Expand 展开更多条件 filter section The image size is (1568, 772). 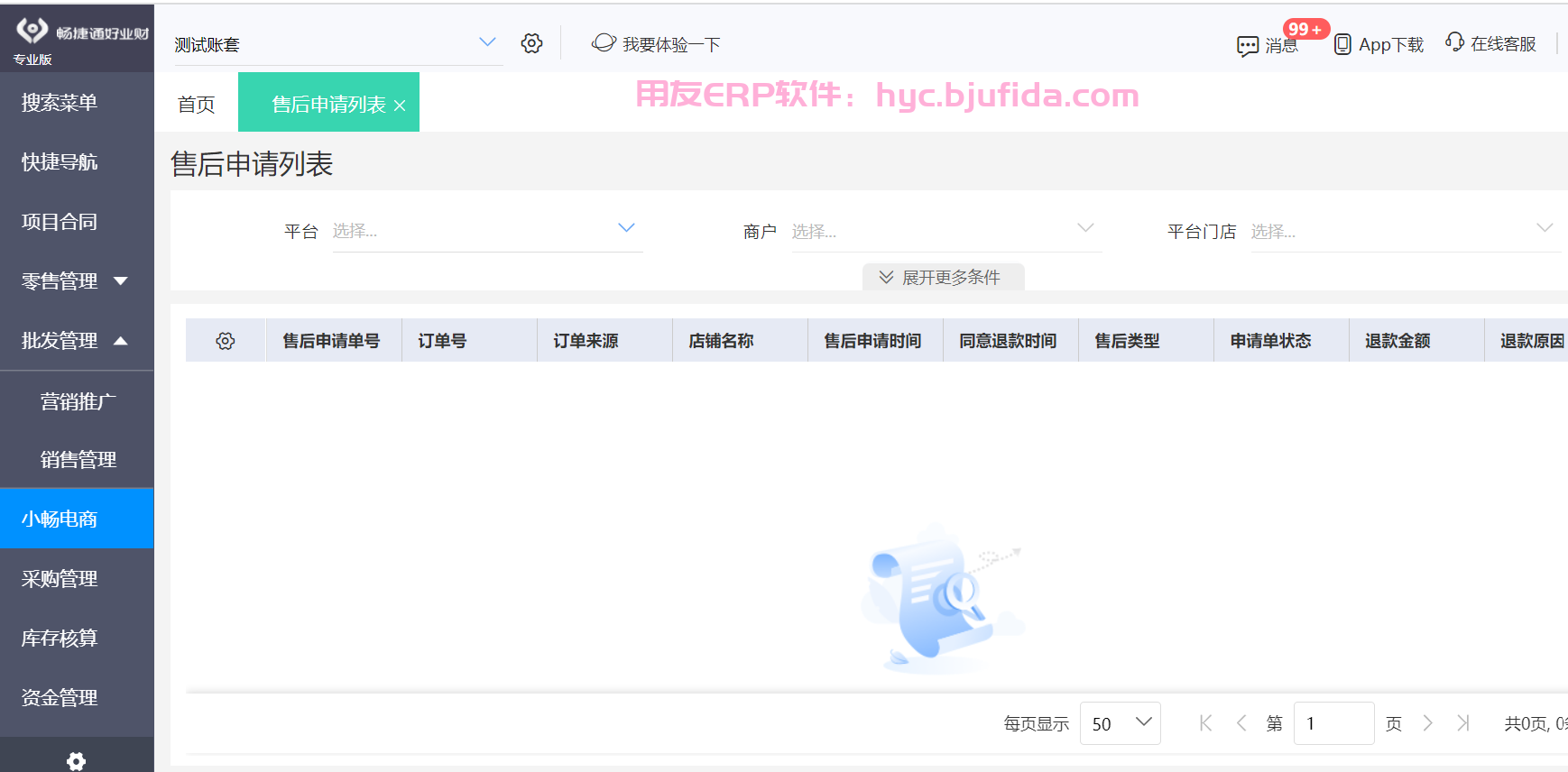943,277
